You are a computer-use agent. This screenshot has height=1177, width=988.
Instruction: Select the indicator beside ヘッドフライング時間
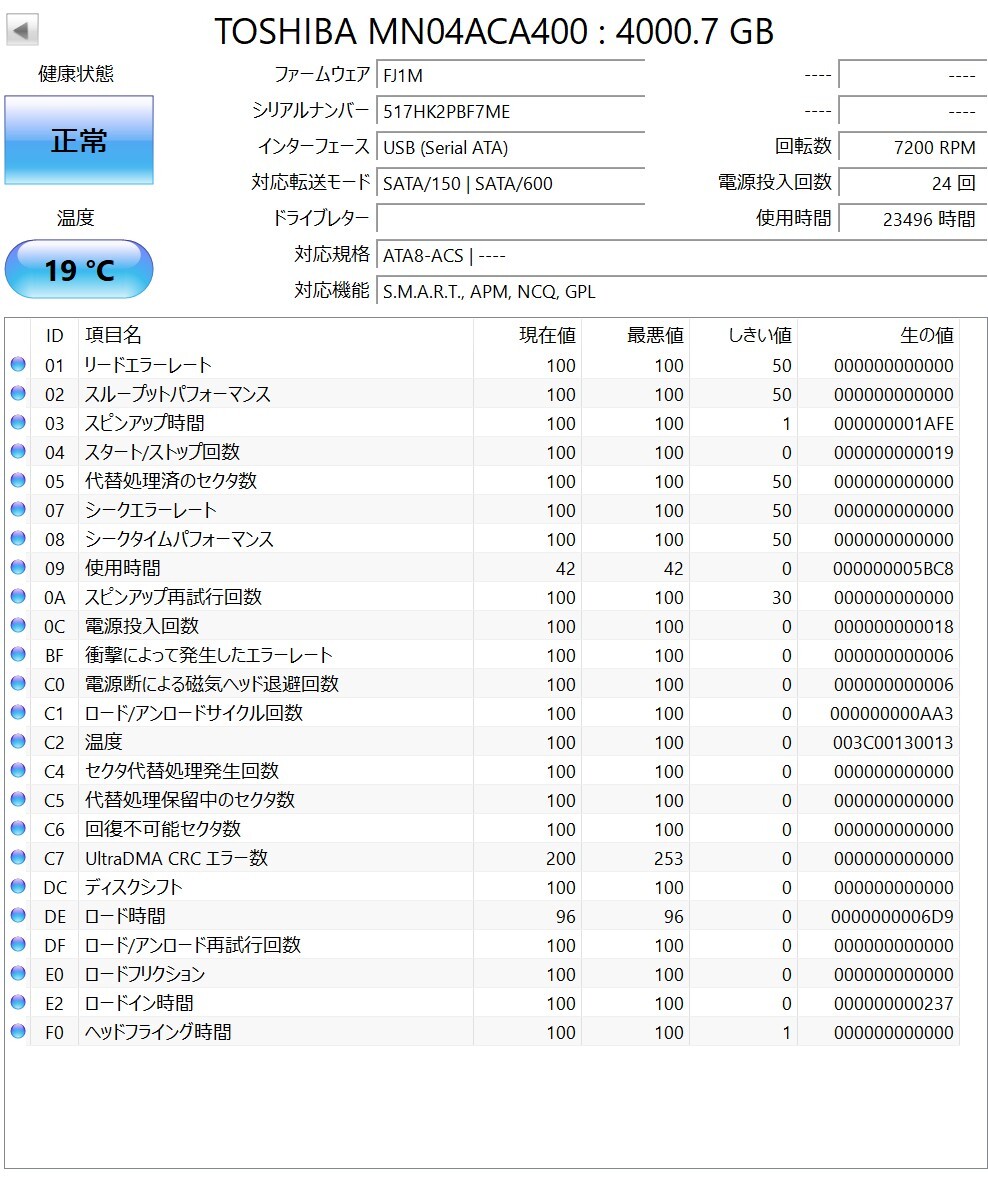(x=17, y=1031)
